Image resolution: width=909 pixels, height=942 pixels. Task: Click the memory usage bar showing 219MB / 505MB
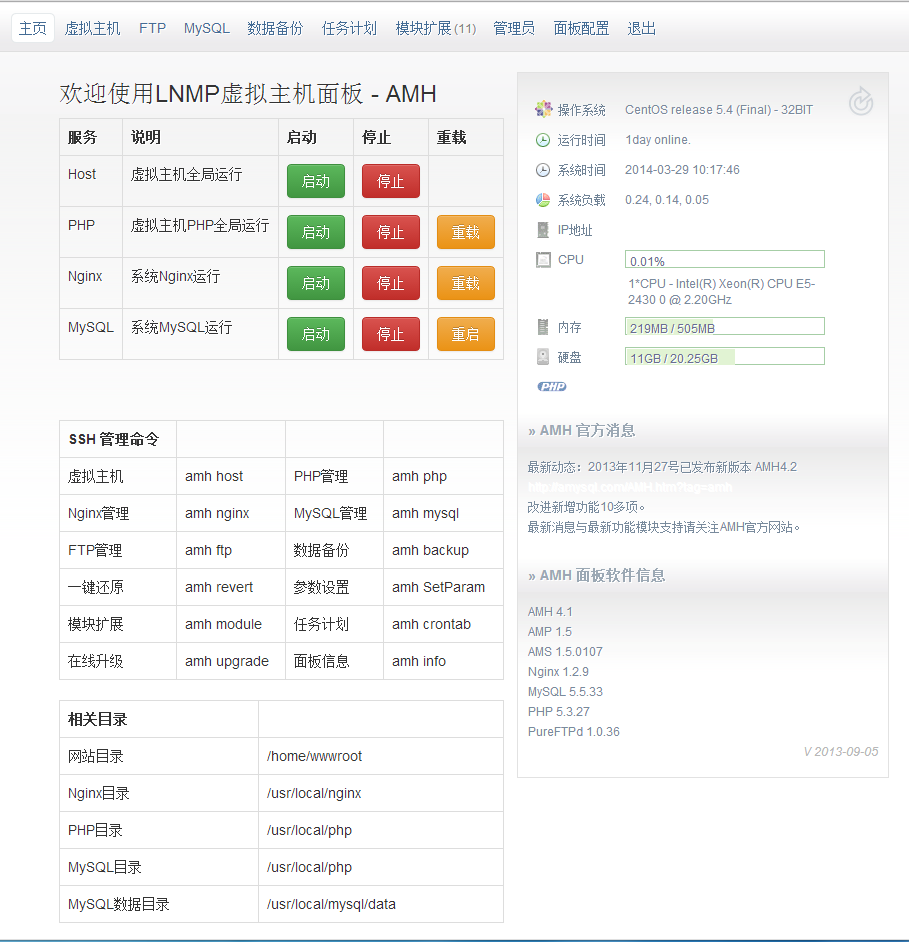tap(724, 327)
